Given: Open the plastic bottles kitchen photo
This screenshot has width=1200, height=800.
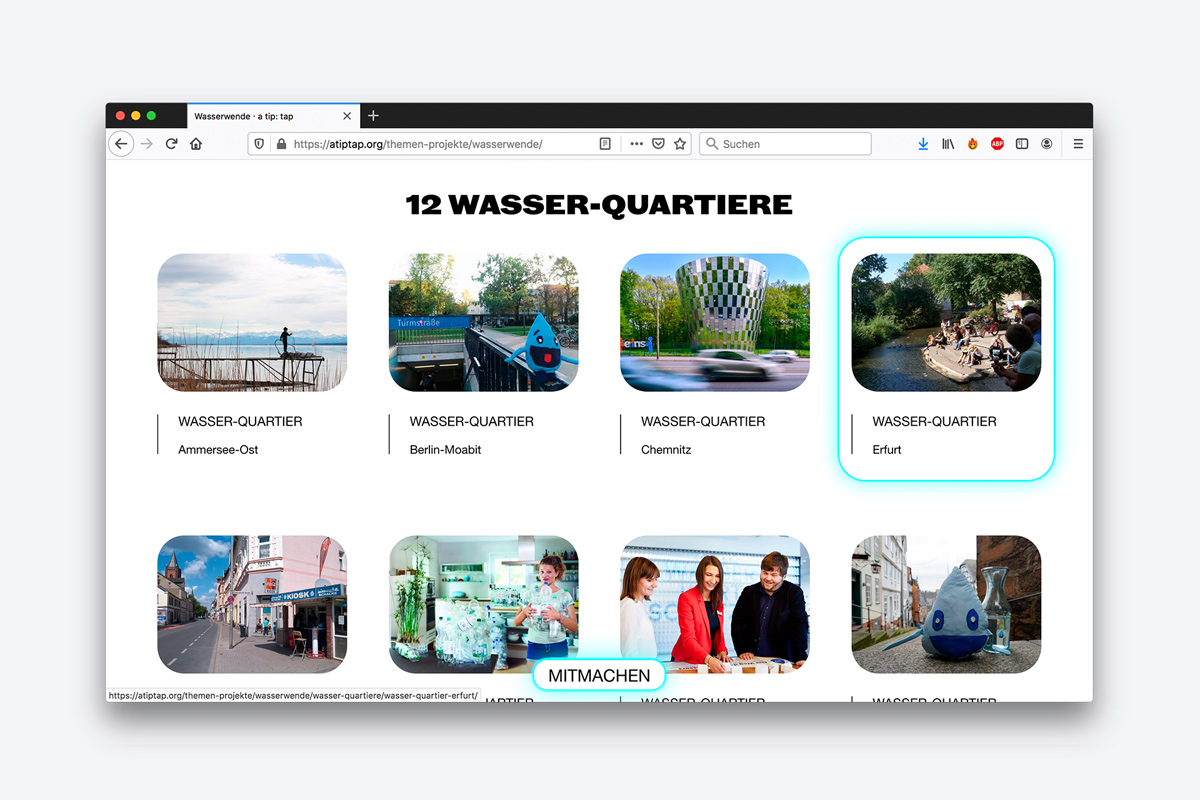Looking at the screenshot, I should 483,604.
